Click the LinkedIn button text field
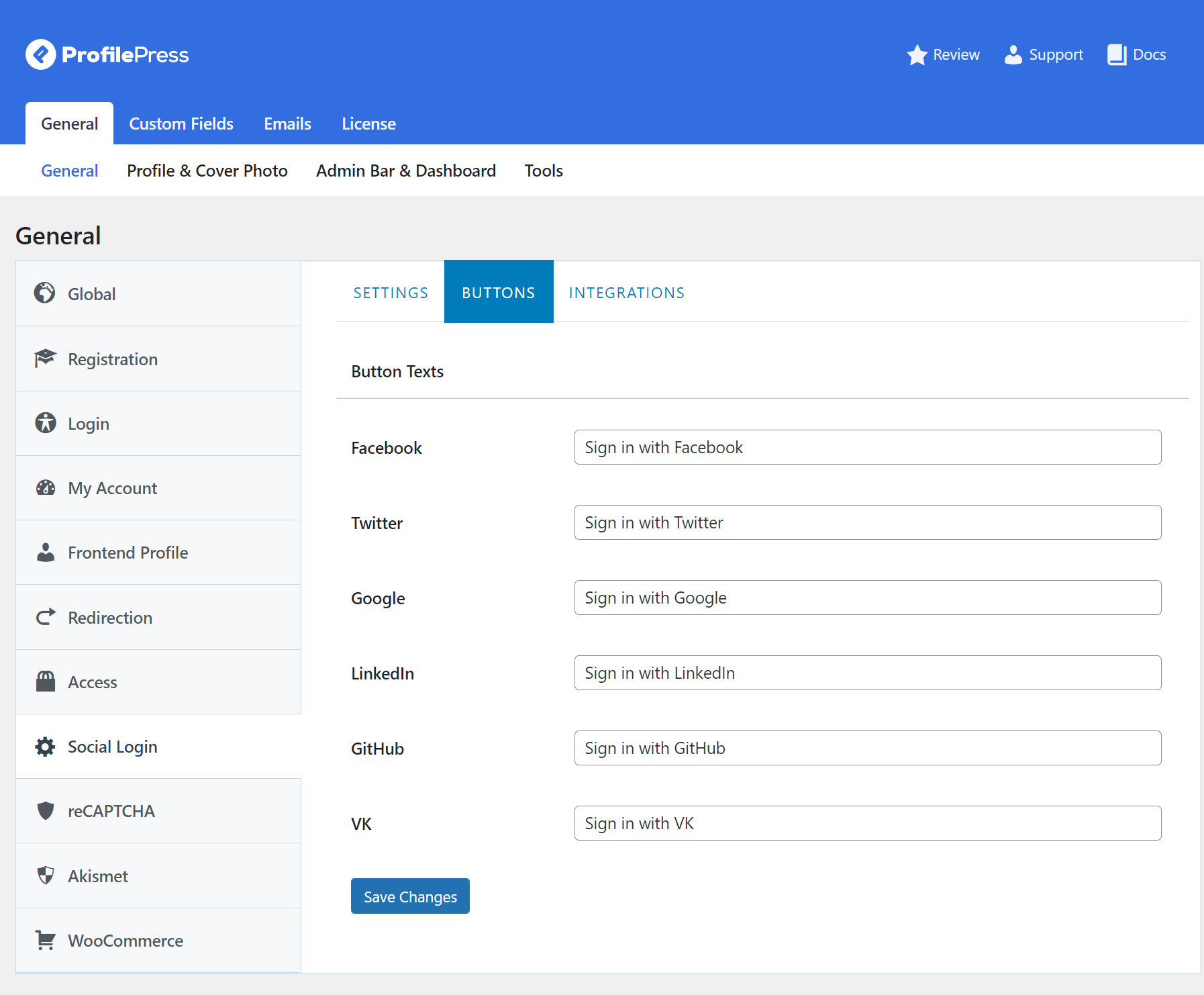1204x995 pixels. tap(868, 673)
